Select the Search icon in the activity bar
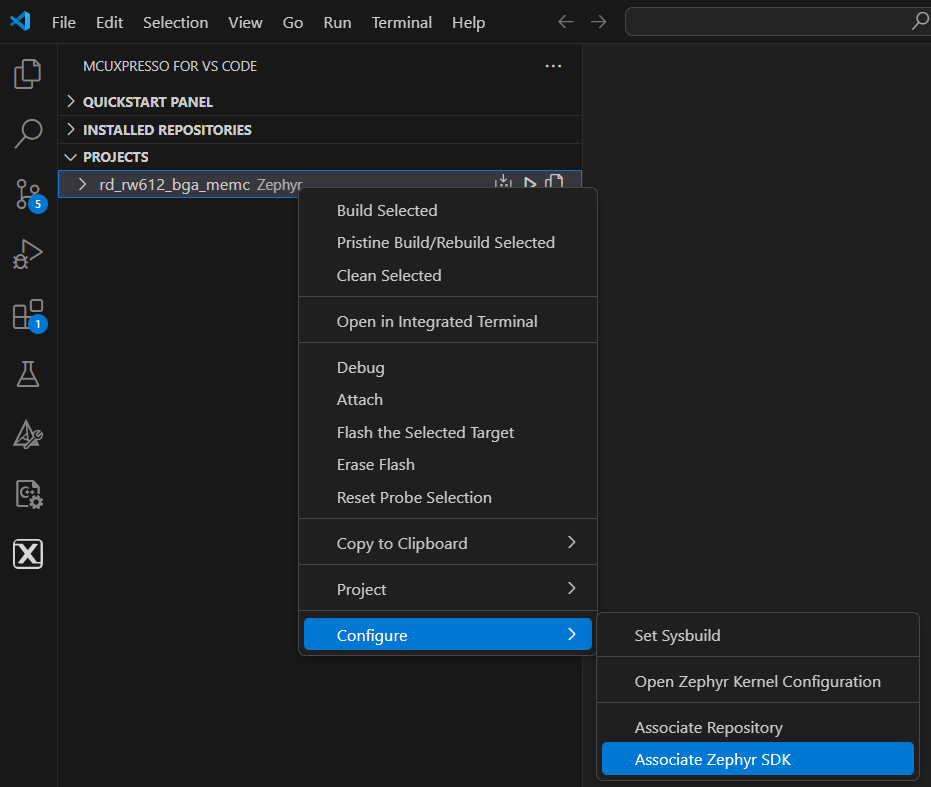Image resolution: width=931 pixels, height=787 pixels. click(27, 133)
